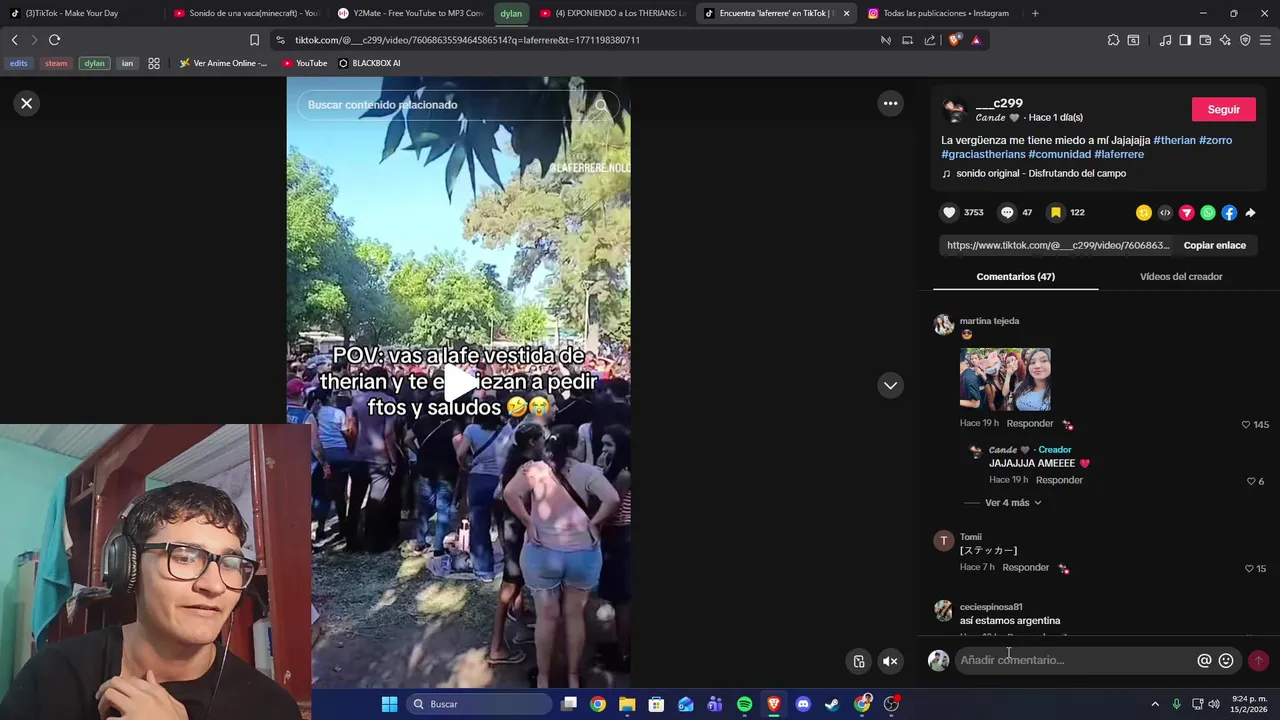Reload the page in the browser toolbar

54,40
